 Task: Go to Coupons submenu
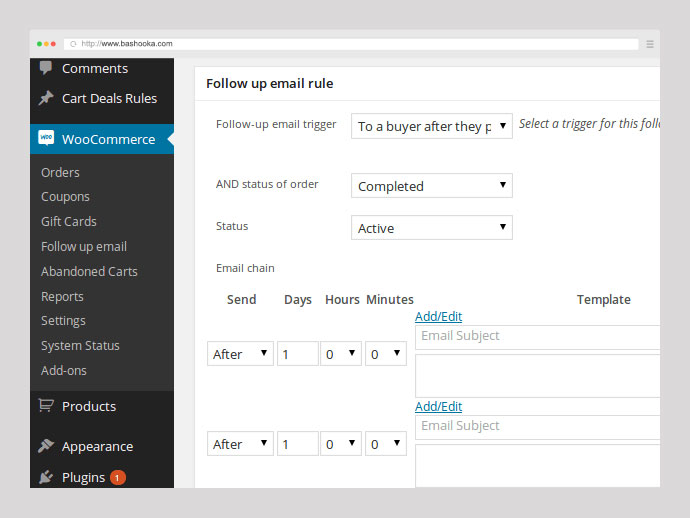point(65,197)
